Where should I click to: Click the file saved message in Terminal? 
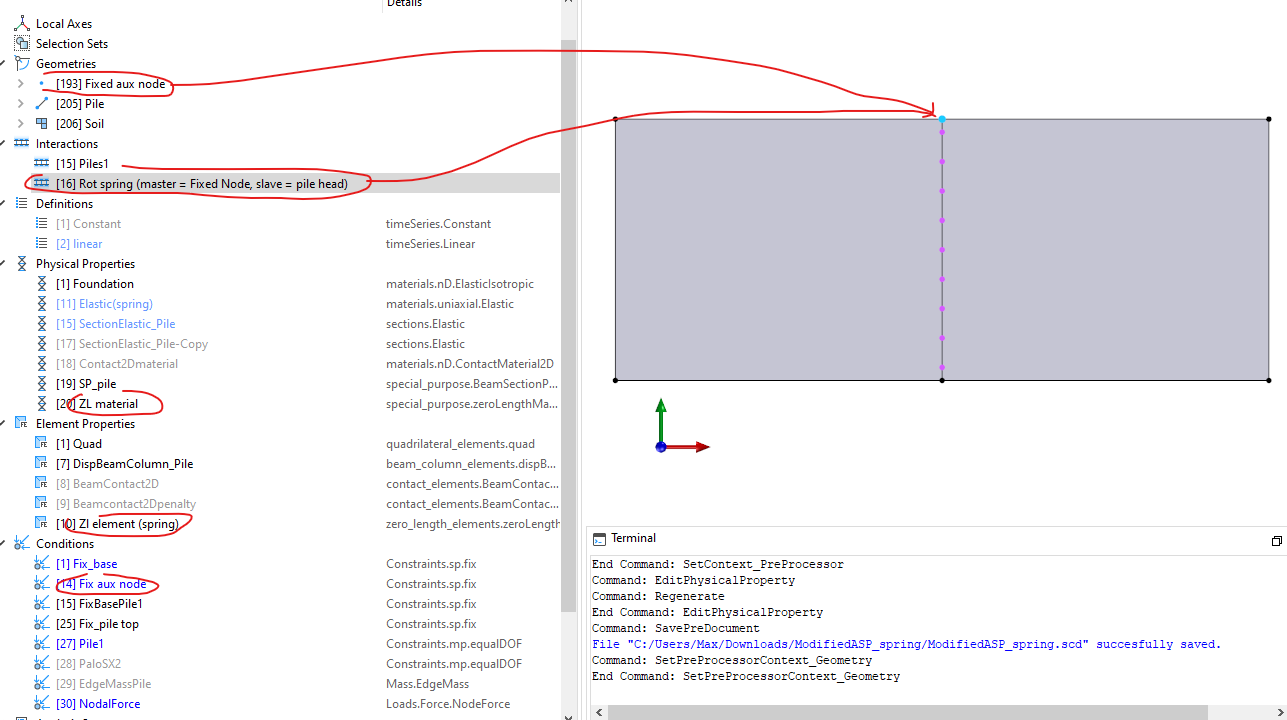click(906, 644)
